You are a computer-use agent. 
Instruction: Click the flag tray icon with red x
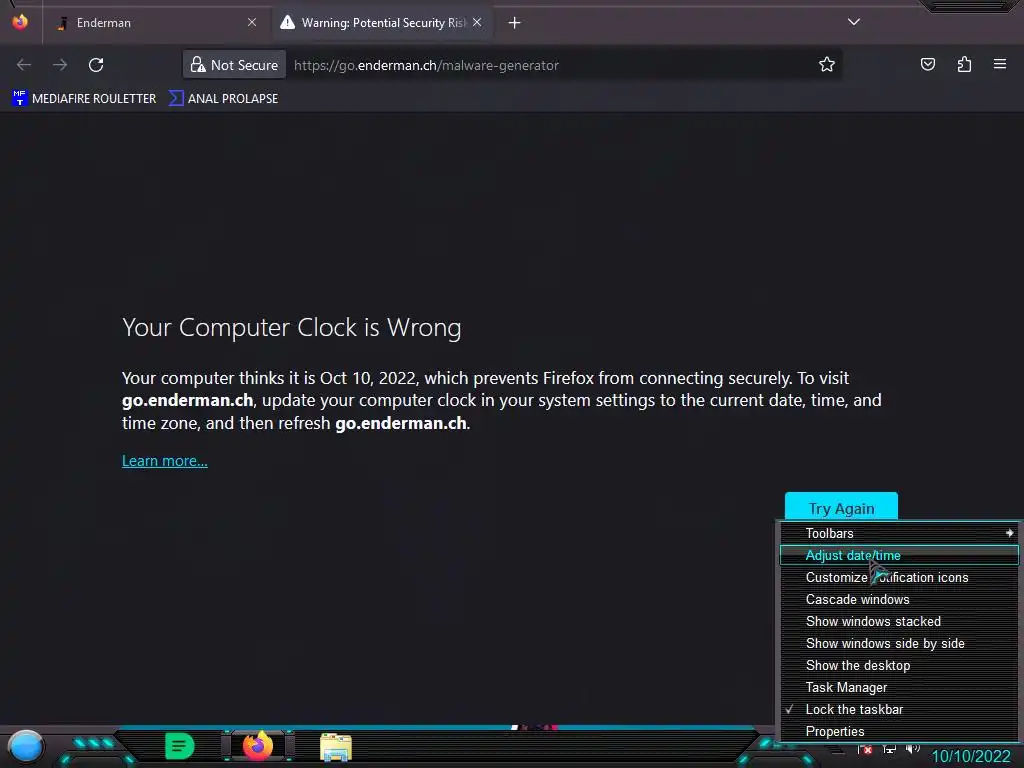point(865,750)
